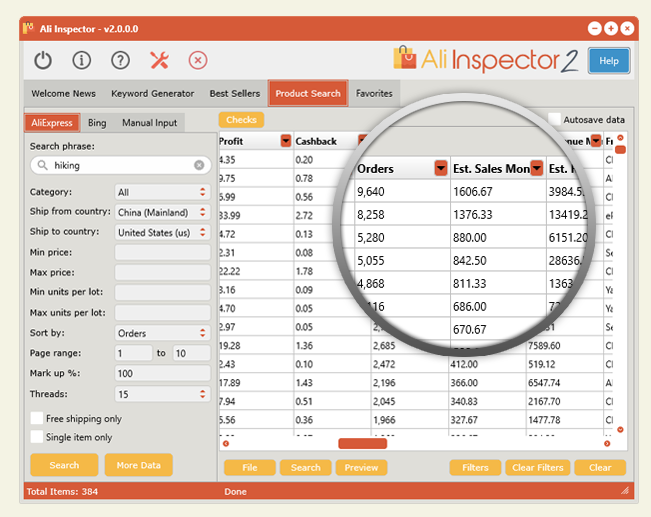651x517 pixels.
Task: Click the Max units per lot field
Action: point(162,312)
